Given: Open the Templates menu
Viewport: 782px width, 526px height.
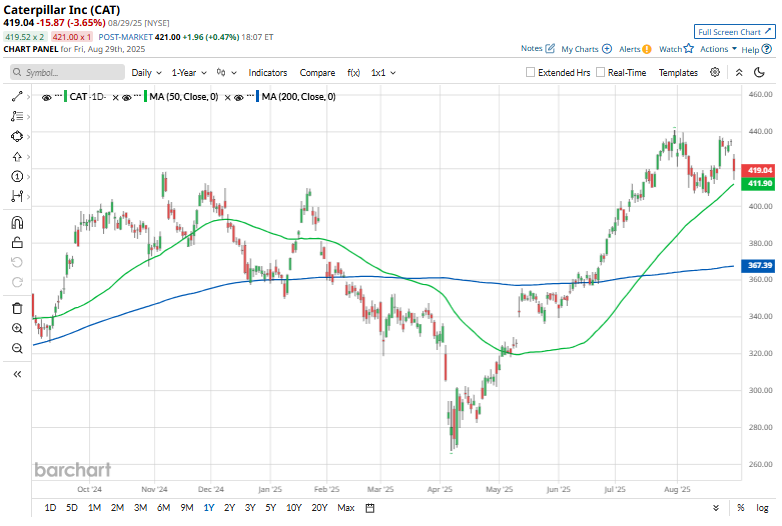Looking at the screenshot, I should click(678, 73).
